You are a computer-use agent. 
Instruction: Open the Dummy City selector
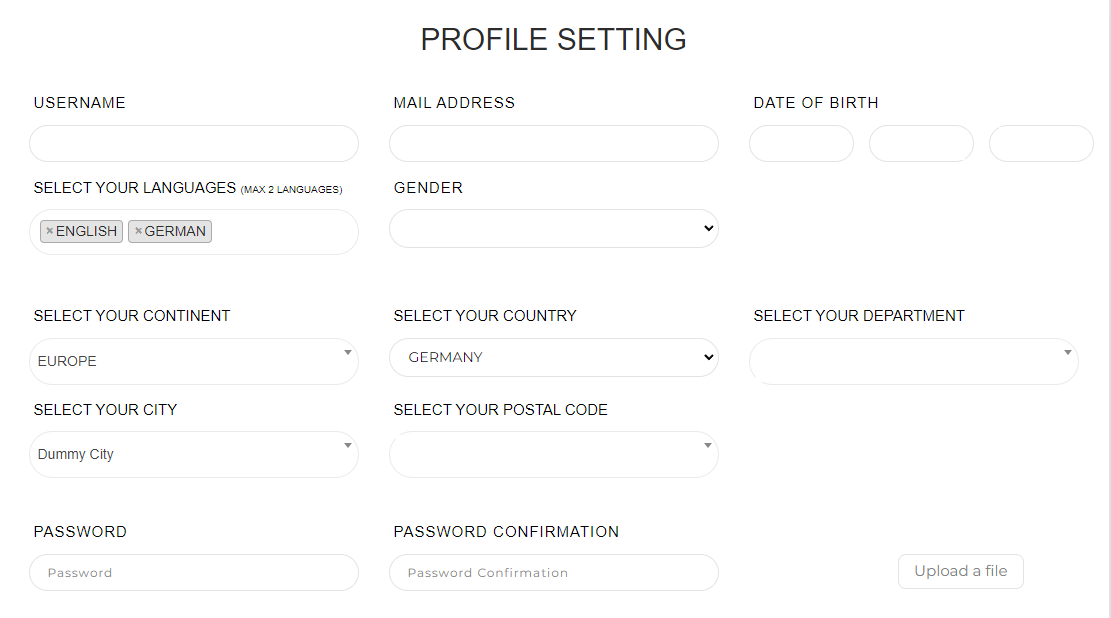coord(194,454)
